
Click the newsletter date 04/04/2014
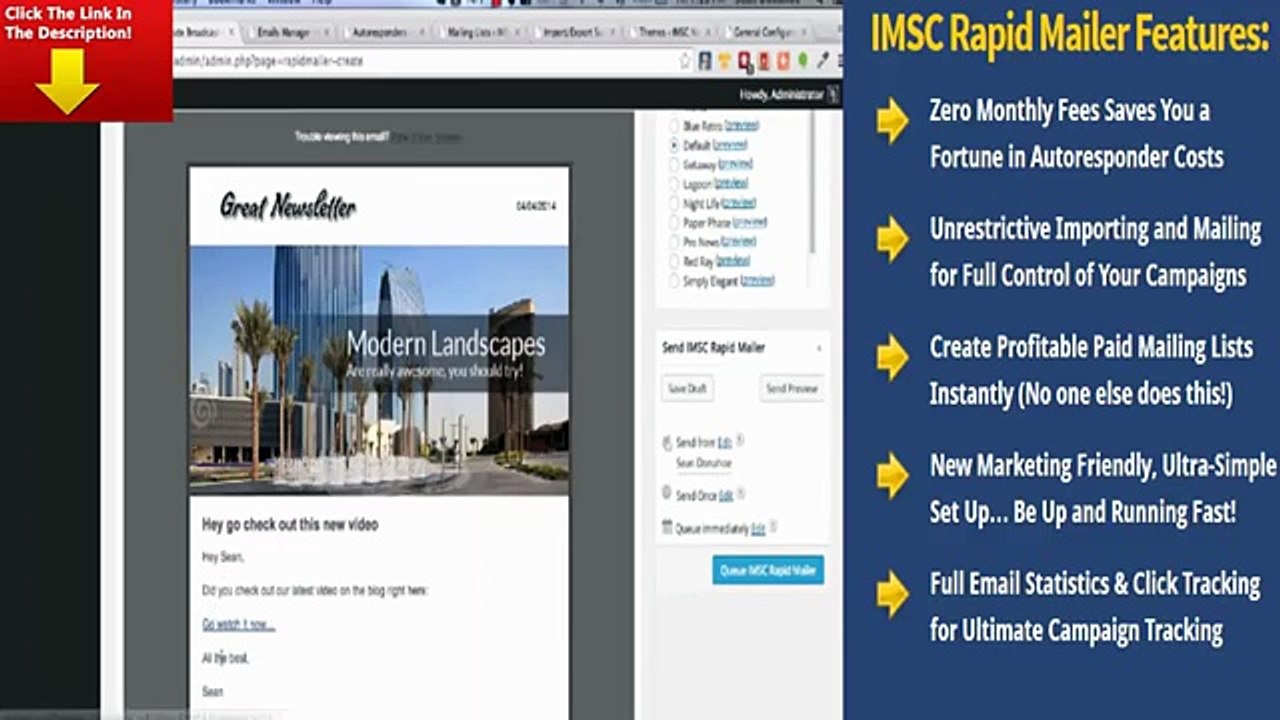(x=536, y=206)
